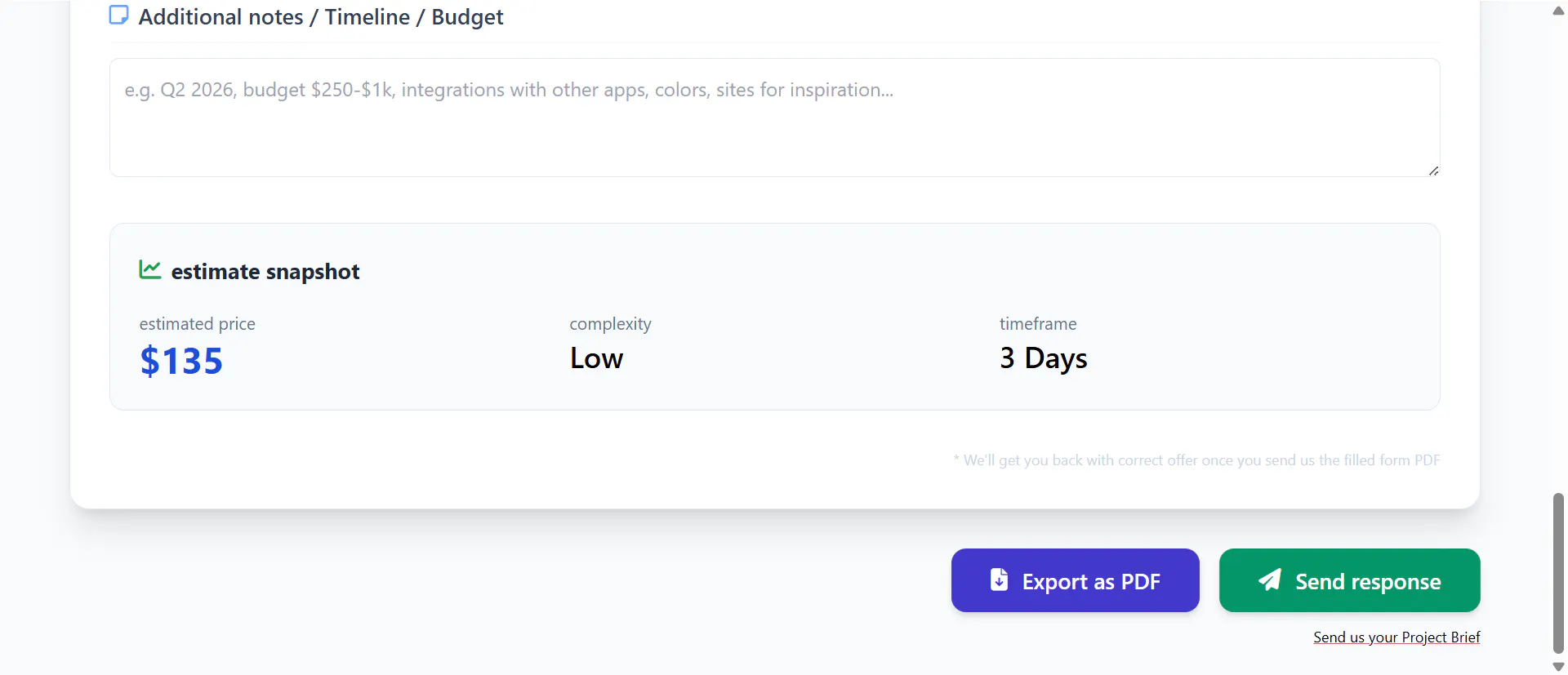The width and height of the screenshot is (1568, 675).
Task: Click the scrollbar up arrow
Action: [x=1558, y=11]
